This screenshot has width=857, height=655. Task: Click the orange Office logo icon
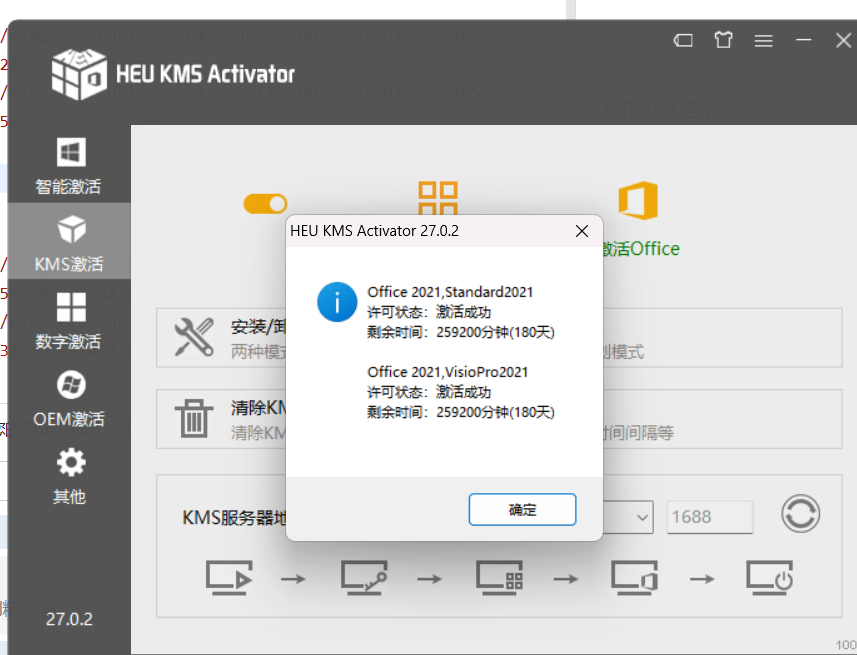tap(638, 200)
